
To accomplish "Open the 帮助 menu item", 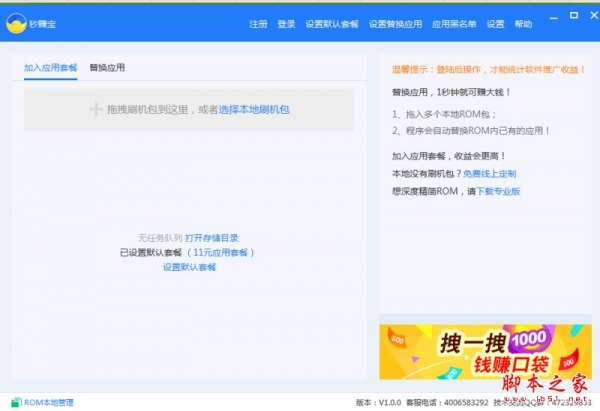I will pyautogui.click(x=523, y=24).
